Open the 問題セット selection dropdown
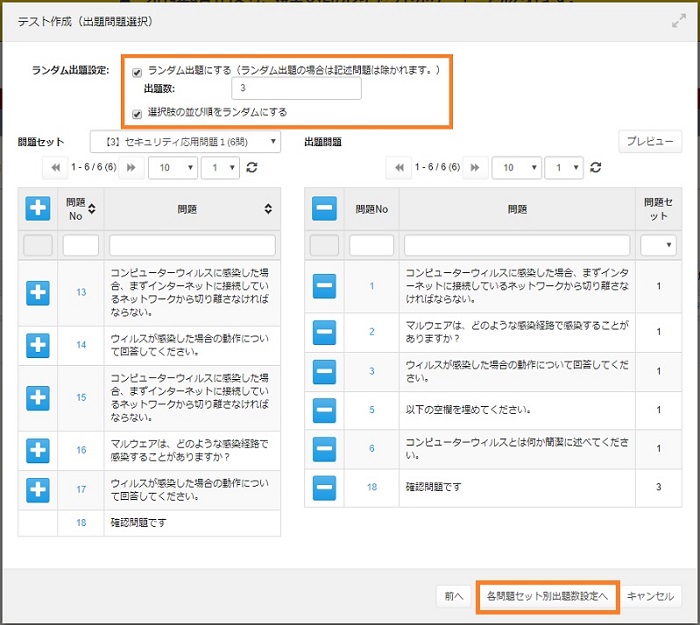 tap(185, 142)
